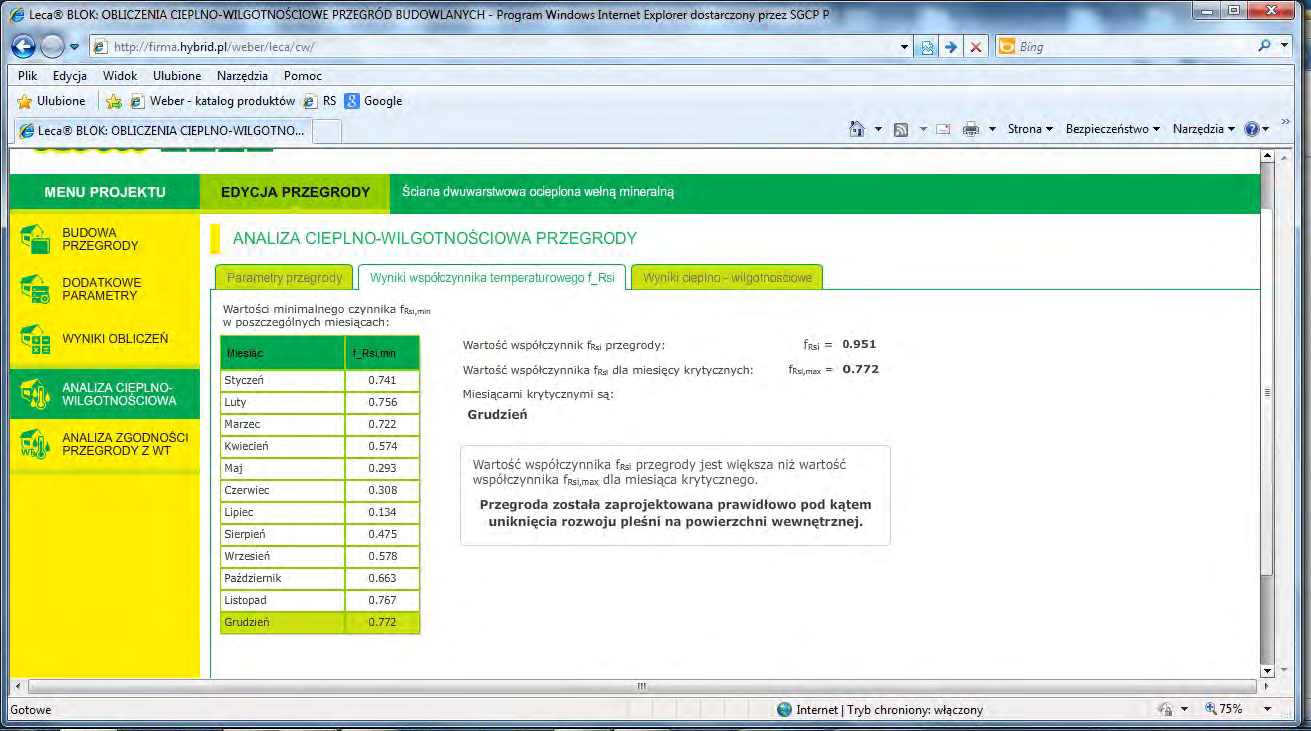Switch to Parametry przegrody tab
This screenshot has width=1311, height=731.
tap(284, 278)
